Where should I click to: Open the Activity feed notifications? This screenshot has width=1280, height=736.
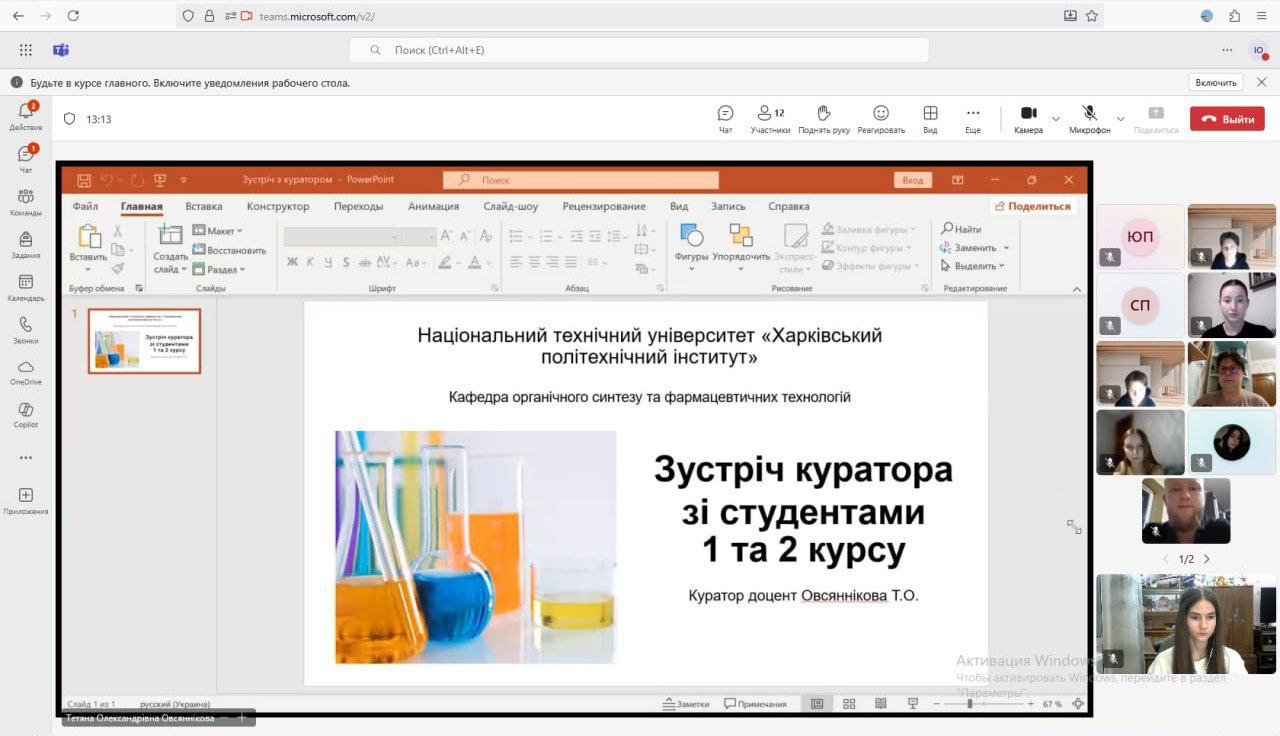pyautogui.click(x=26, y=117)
